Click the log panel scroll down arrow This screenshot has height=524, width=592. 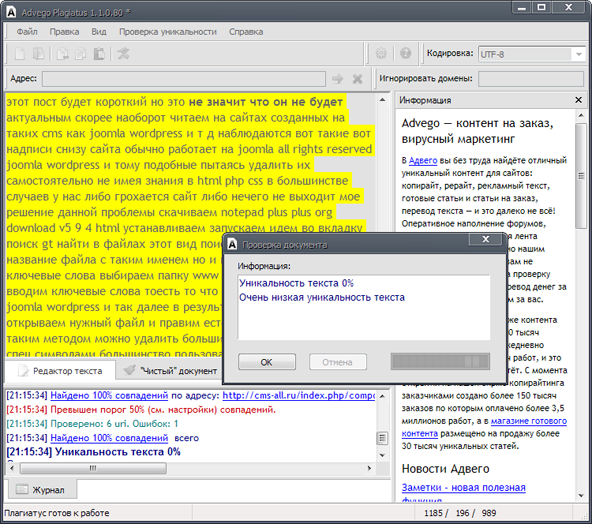point(382,455)
